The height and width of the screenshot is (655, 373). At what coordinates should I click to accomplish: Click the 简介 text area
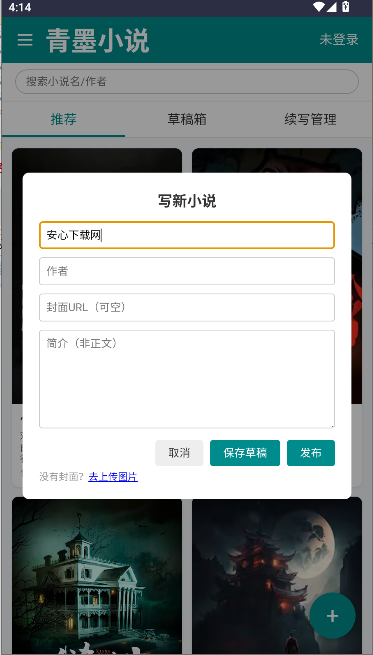coord(187,379)
